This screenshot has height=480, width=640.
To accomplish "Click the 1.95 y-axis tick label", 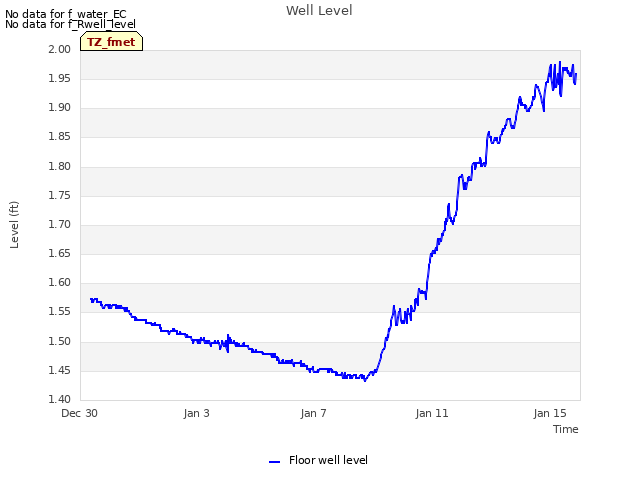I will (x=60, y=78).
